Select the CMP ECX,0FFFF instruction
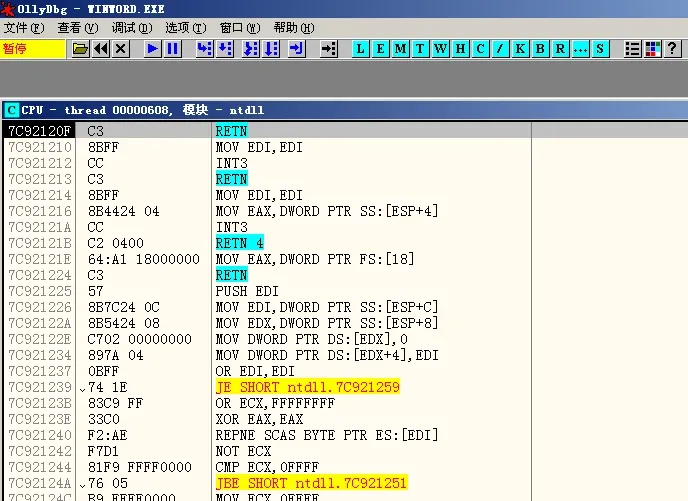The height and width of the screenshot is (501, 688). pos(267,467)
